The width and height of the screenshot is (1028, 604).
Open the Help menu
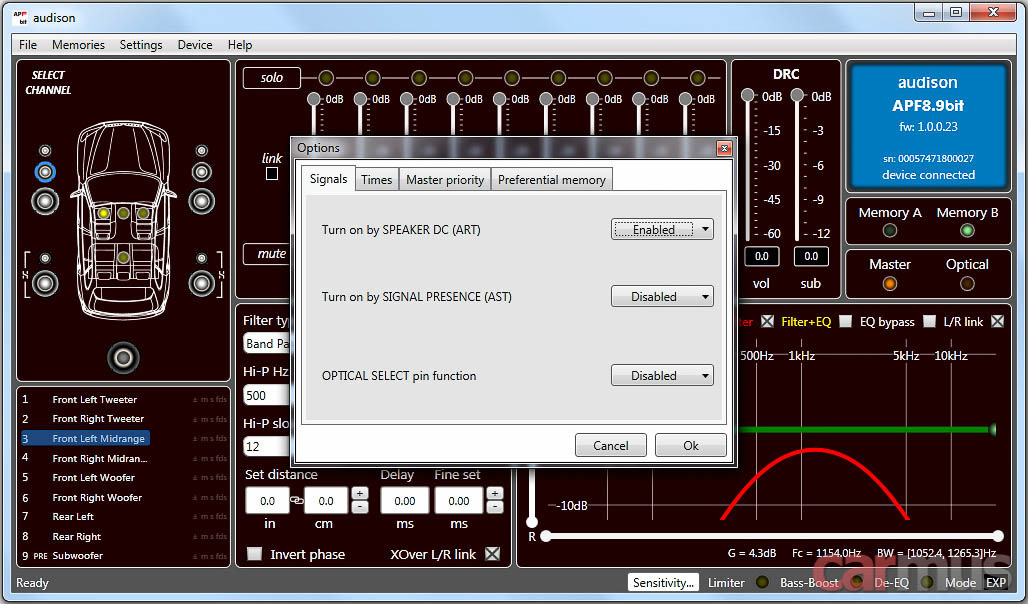click(x=240, y=45)
